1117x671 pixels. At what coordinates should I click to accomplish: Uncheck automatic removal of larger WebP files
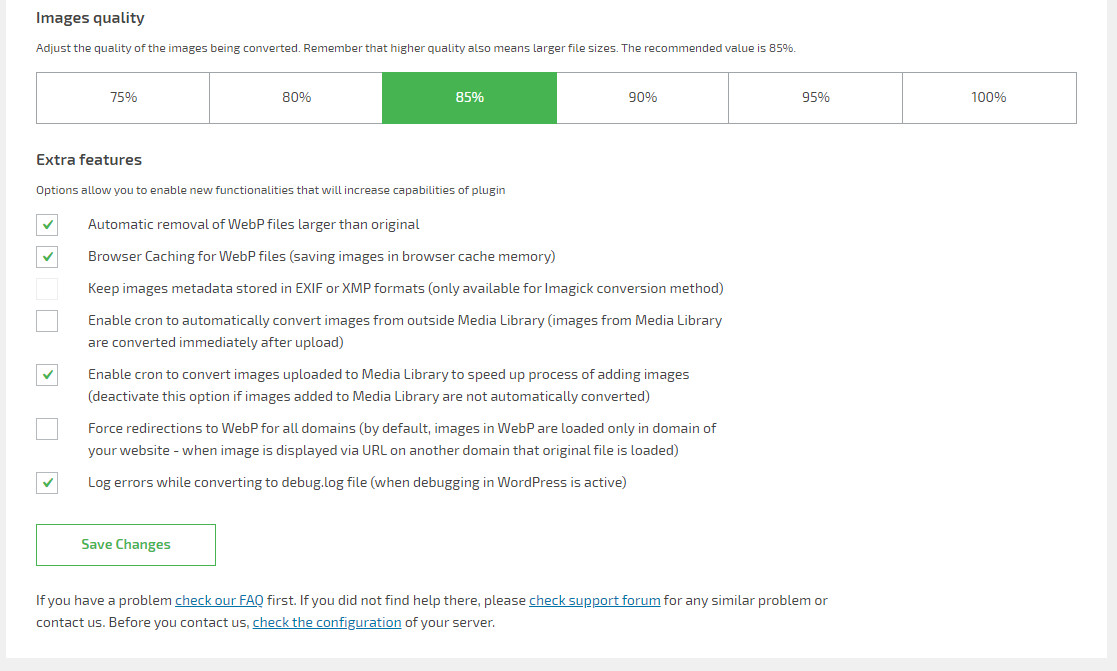pos(47,225)
